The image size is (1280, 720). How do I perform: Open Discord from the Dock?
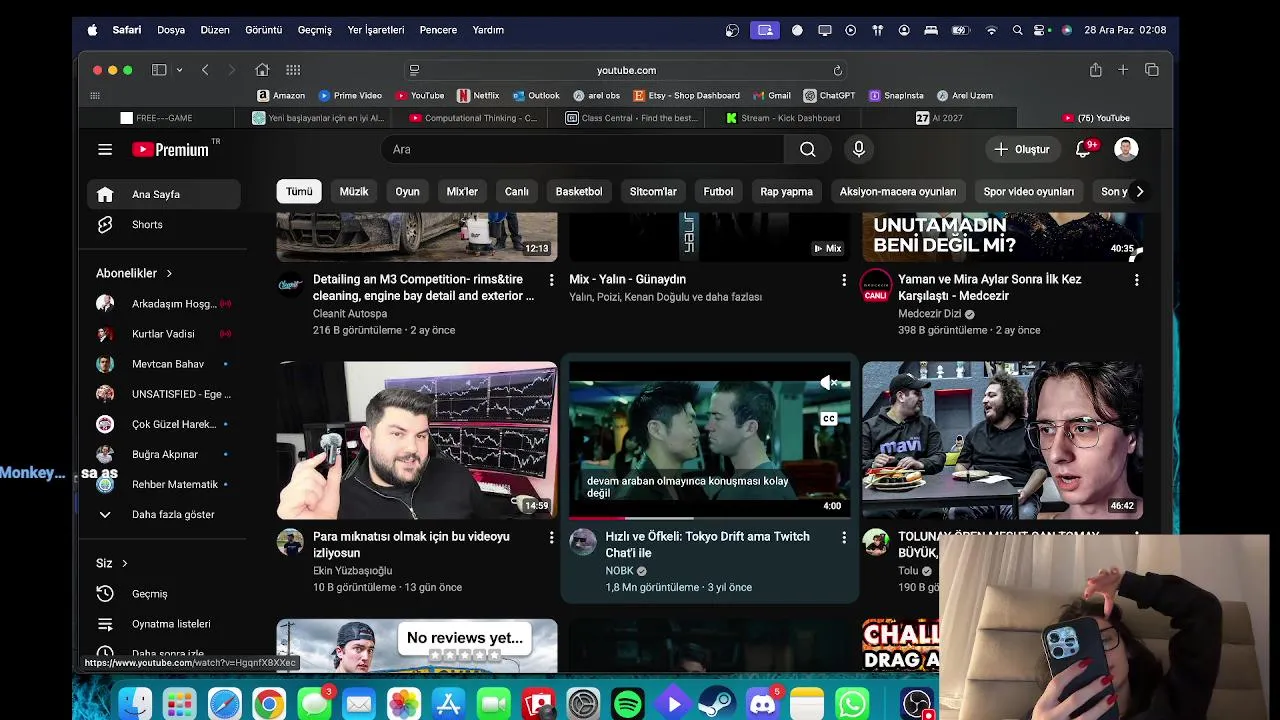(763, 704)
